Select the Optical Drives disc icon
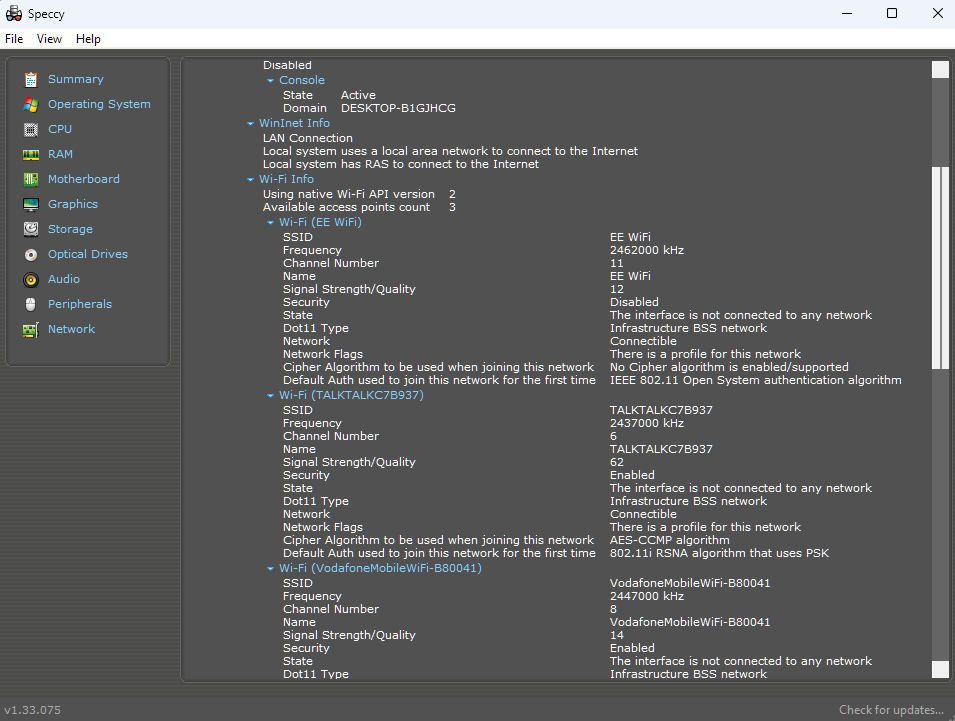The height and width of the screenshot is (721, 955). click(31, 255)
